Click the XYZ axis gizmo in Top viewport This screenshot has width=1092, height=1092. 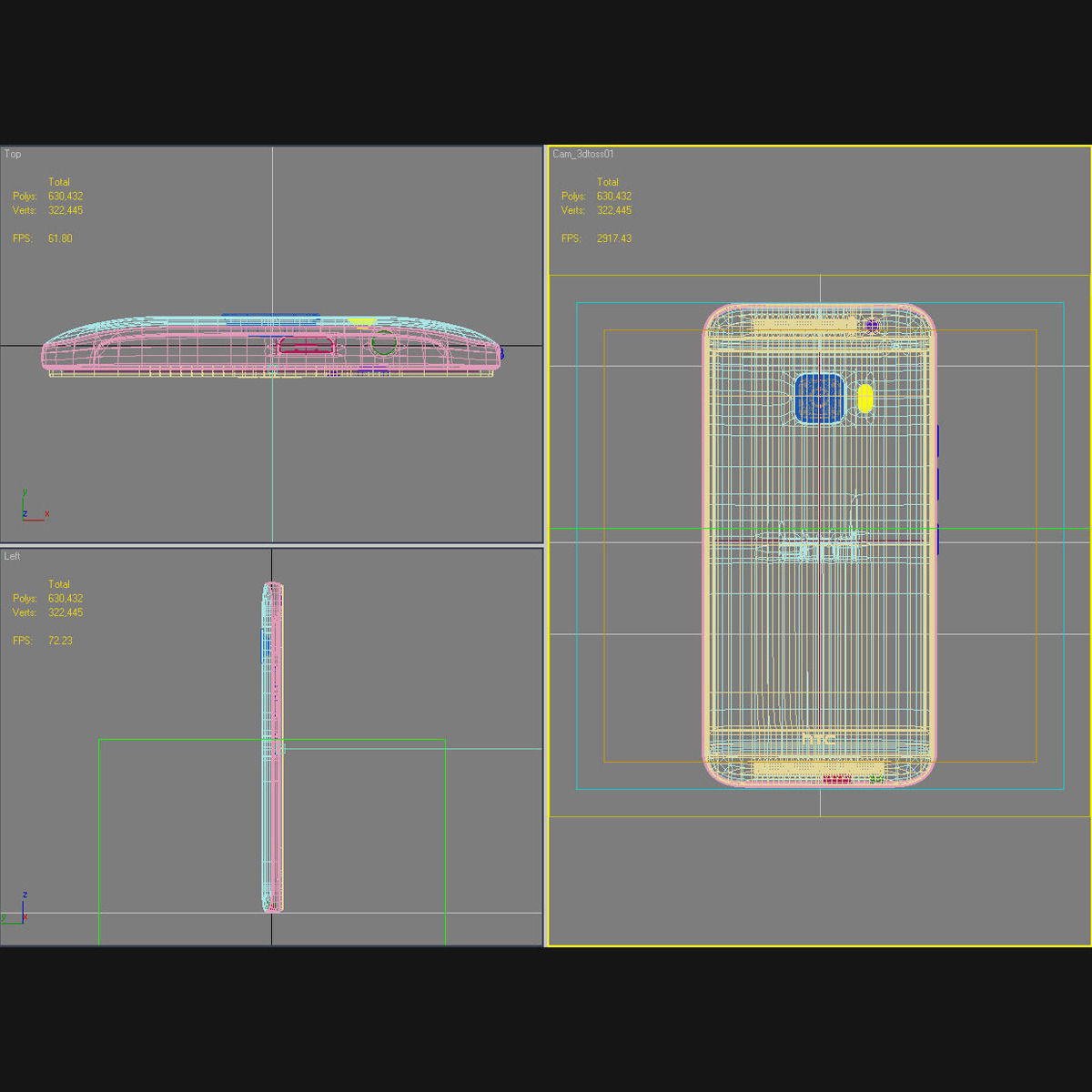coord(35,506)
